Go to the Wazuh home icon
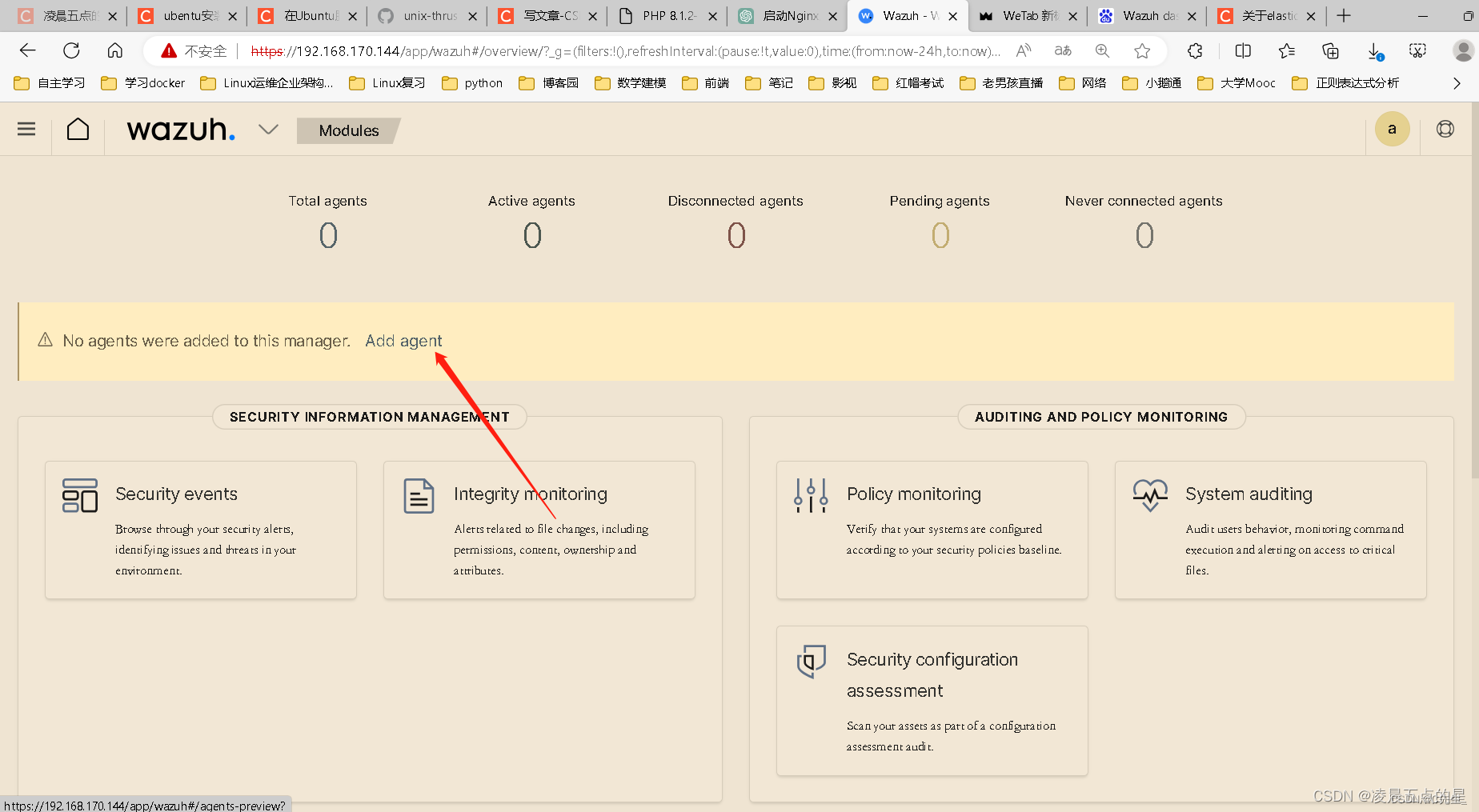 coord(78,129)
